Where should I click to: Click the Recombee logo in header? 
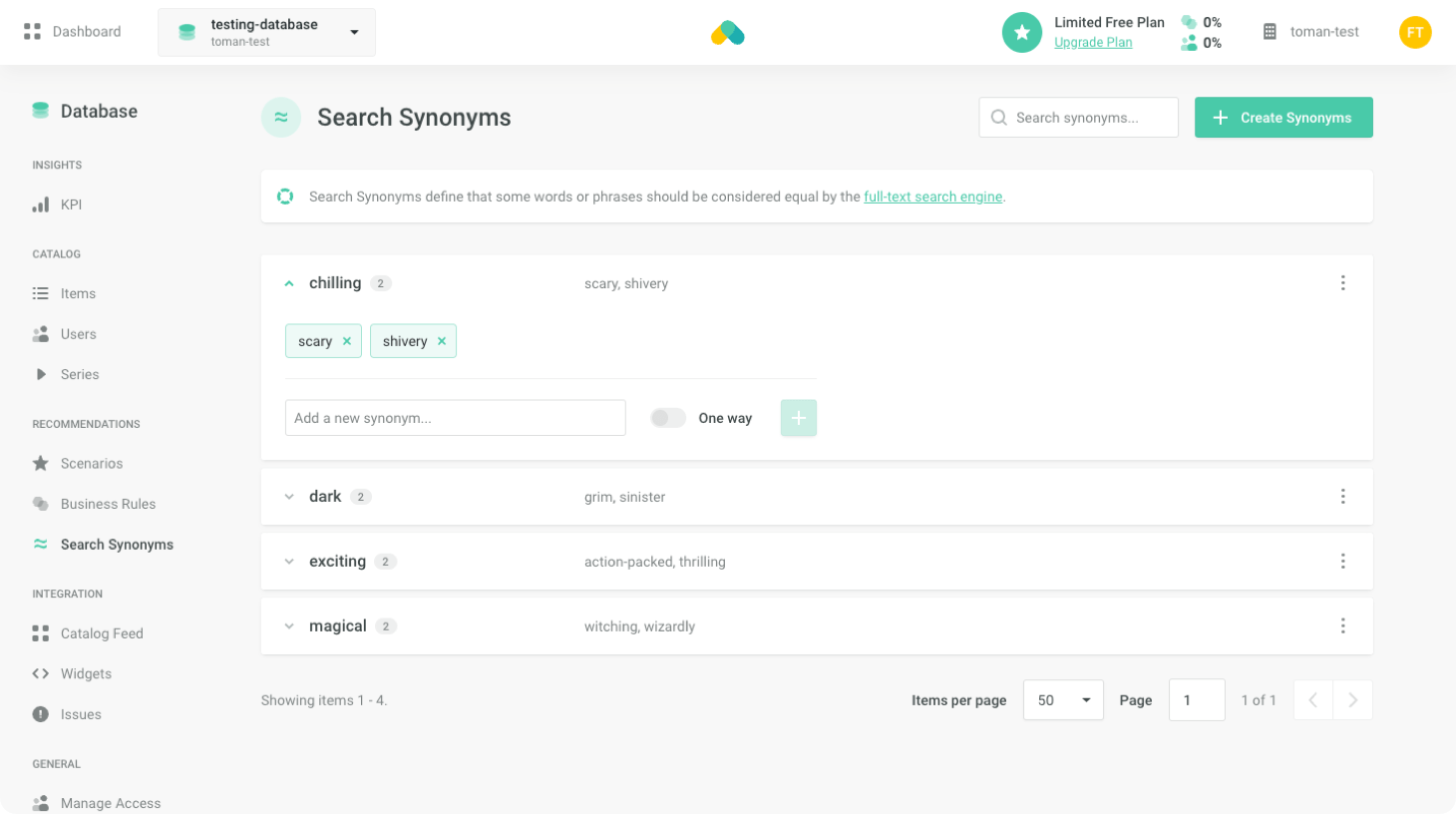[x=728, y=33]
